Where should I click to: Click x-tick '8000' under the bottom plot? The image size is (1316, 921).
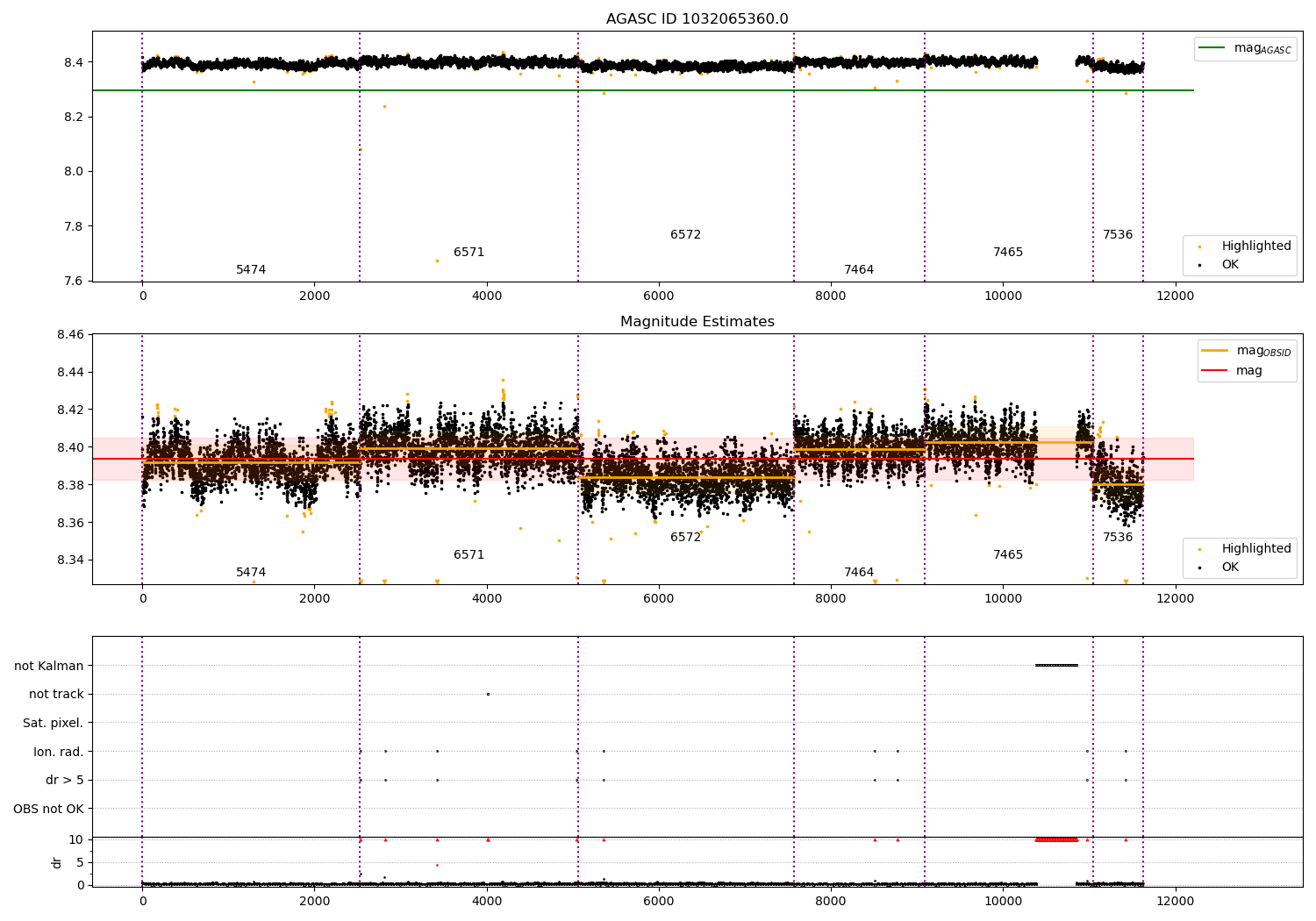[x=831, y=901]
